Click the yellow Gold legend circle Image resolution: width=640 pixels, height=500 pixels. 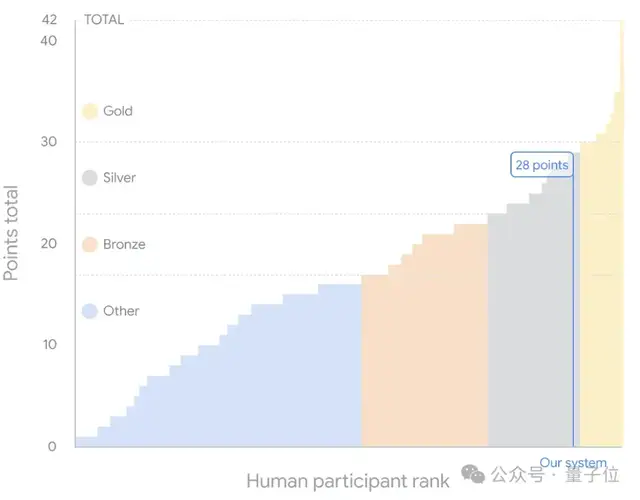coord(90,111)
